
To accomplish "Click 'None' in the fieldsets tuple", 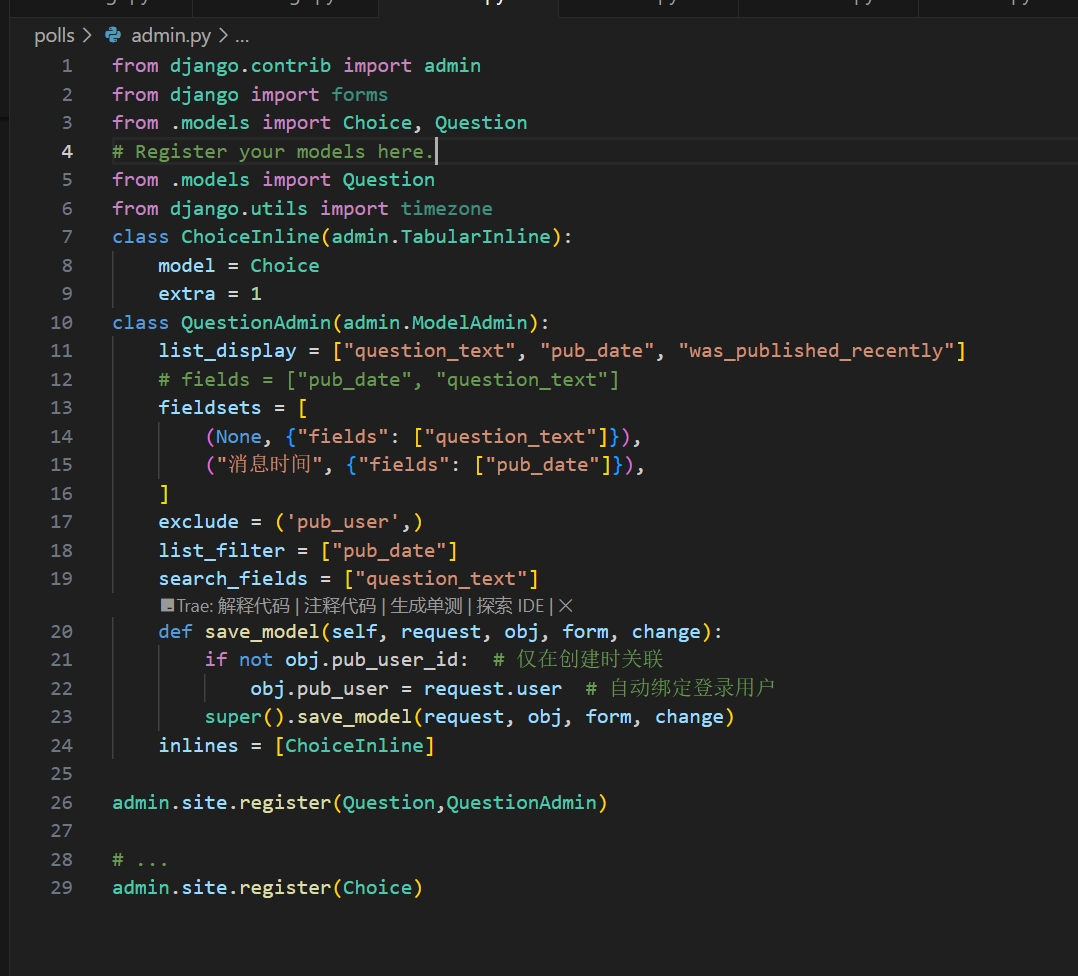I will tap(239, 437).
